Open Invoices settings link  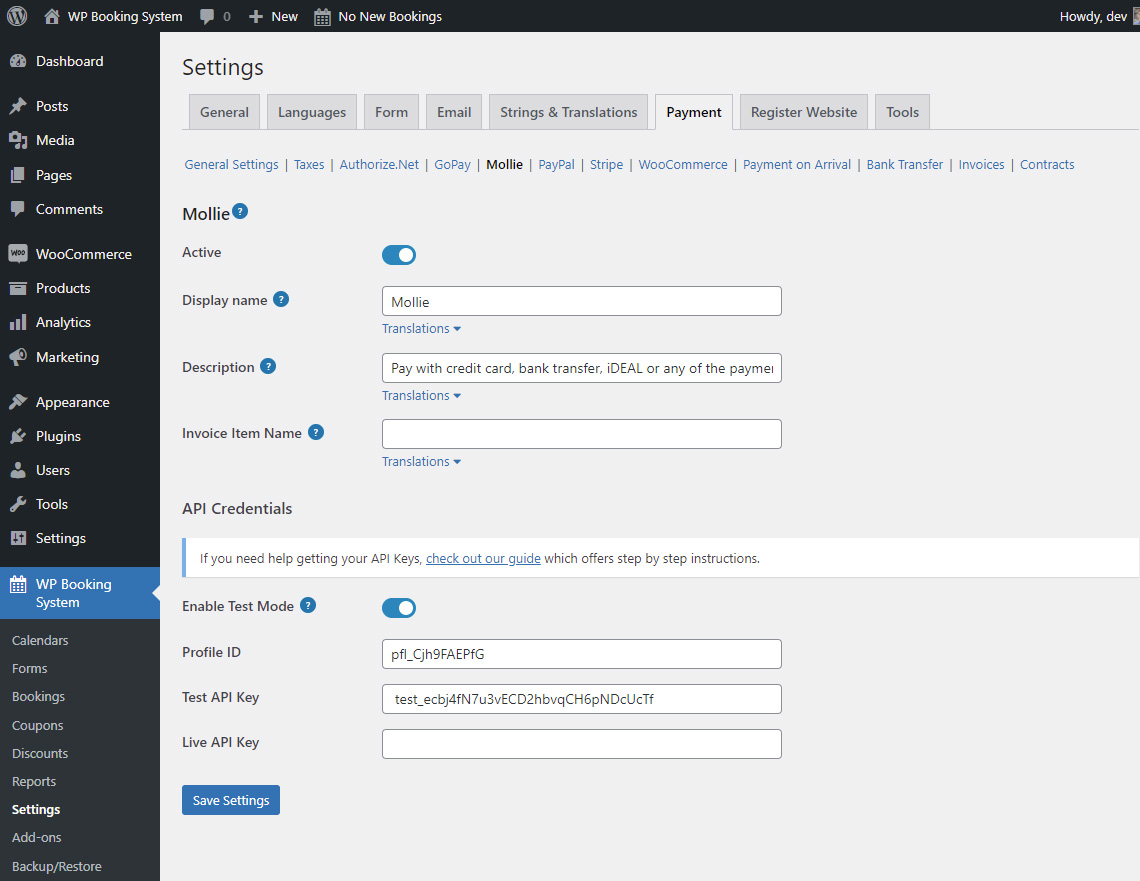tap(982, 164)
